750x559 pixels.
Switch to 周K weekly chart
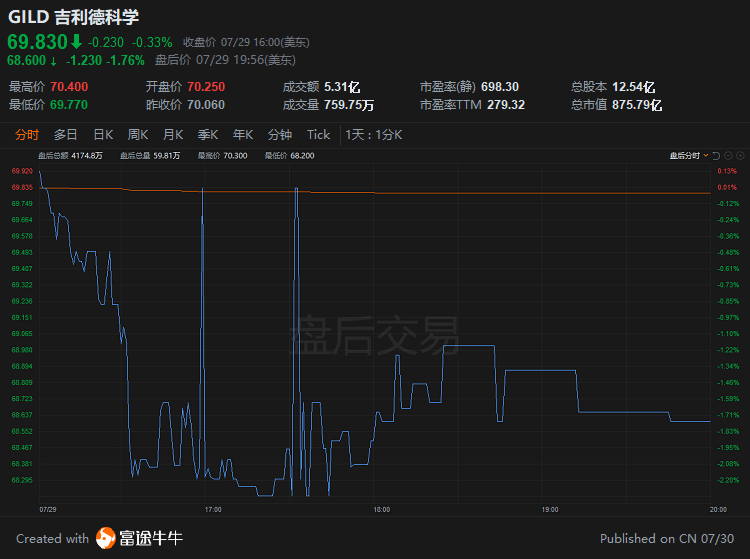click(138, 135)
